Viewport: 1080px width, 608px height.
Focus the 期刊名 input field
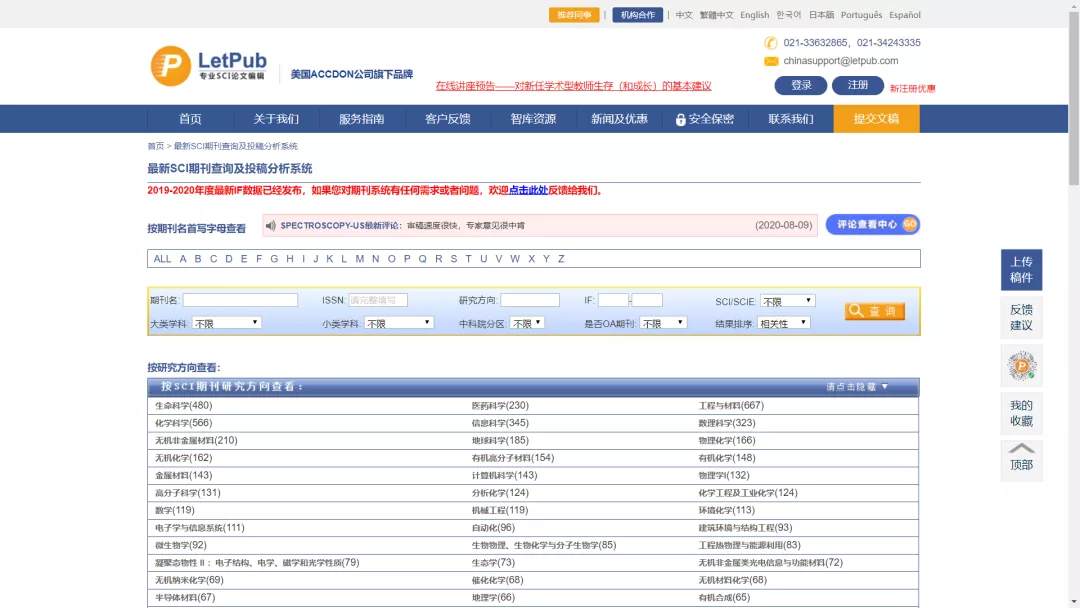pyautogui.click(x=240, y=300)
